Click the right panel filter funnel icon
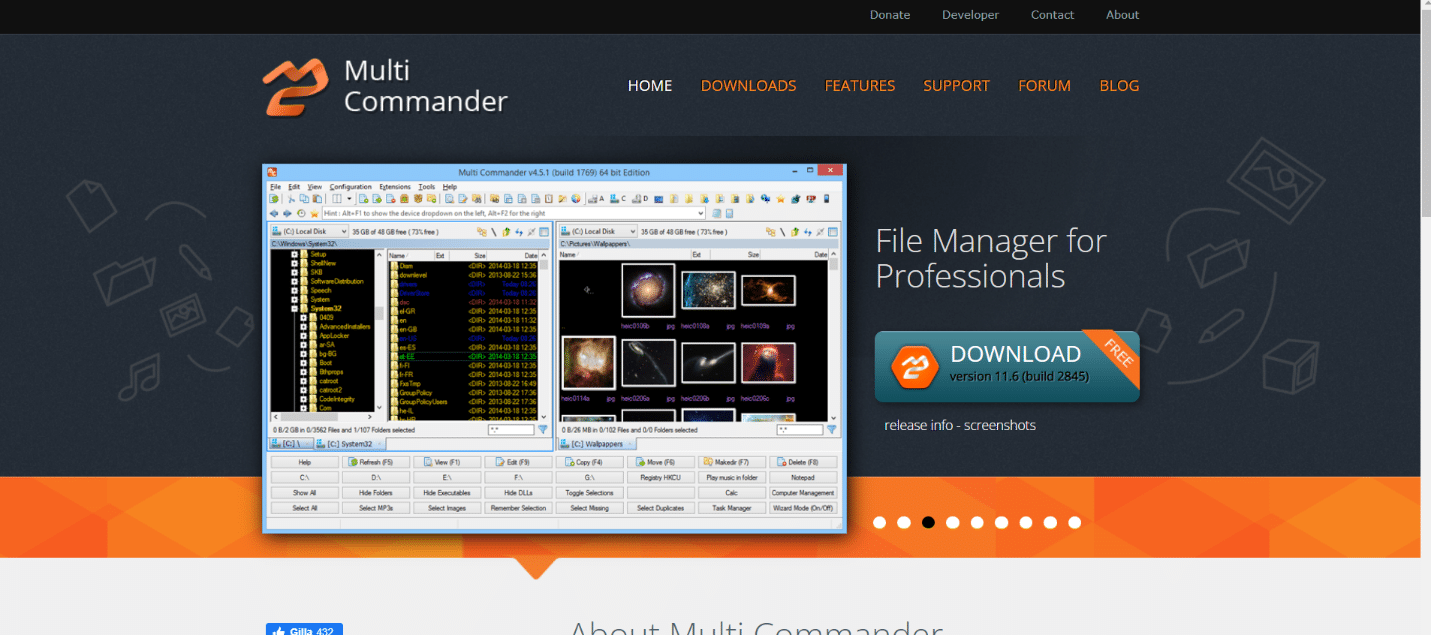Image resolution: width=1431 pixels, height=635 pixels. (831, 429)
